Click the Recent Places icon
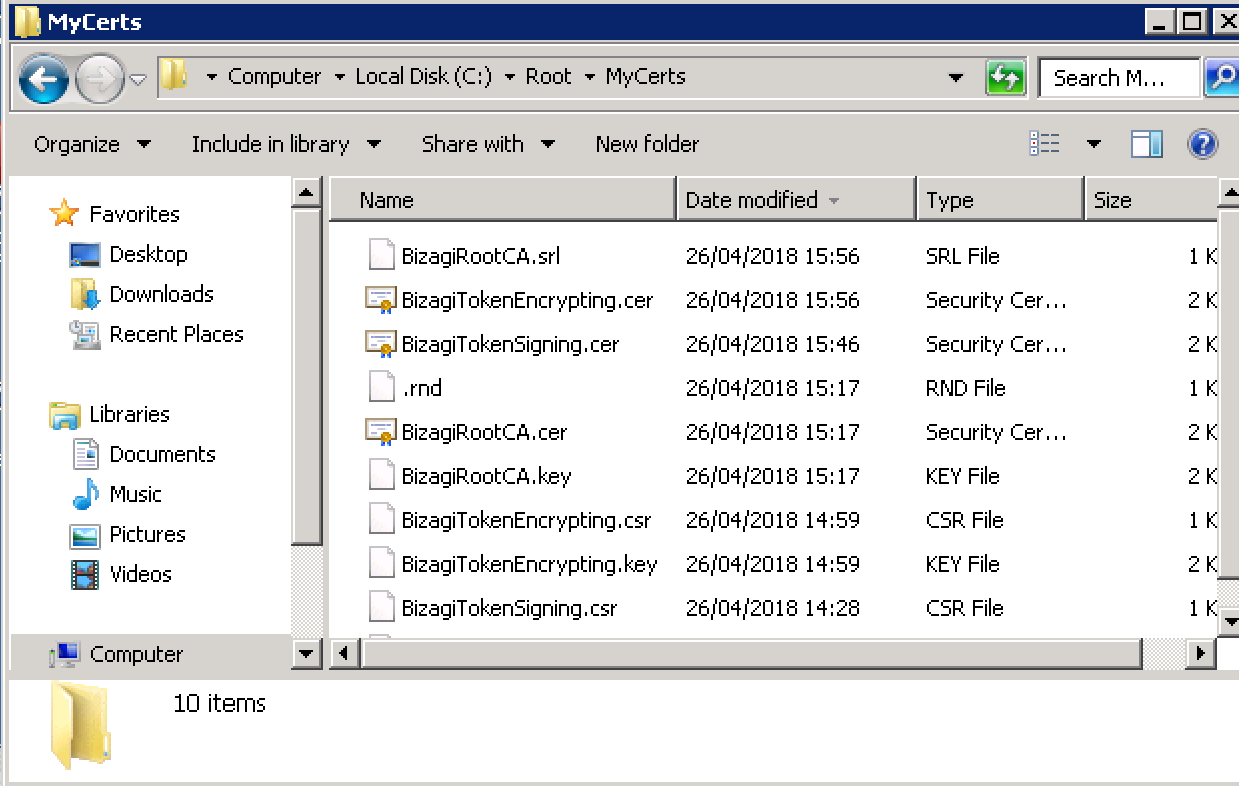This screenshot has width=1239, height=786. [85, 334]
